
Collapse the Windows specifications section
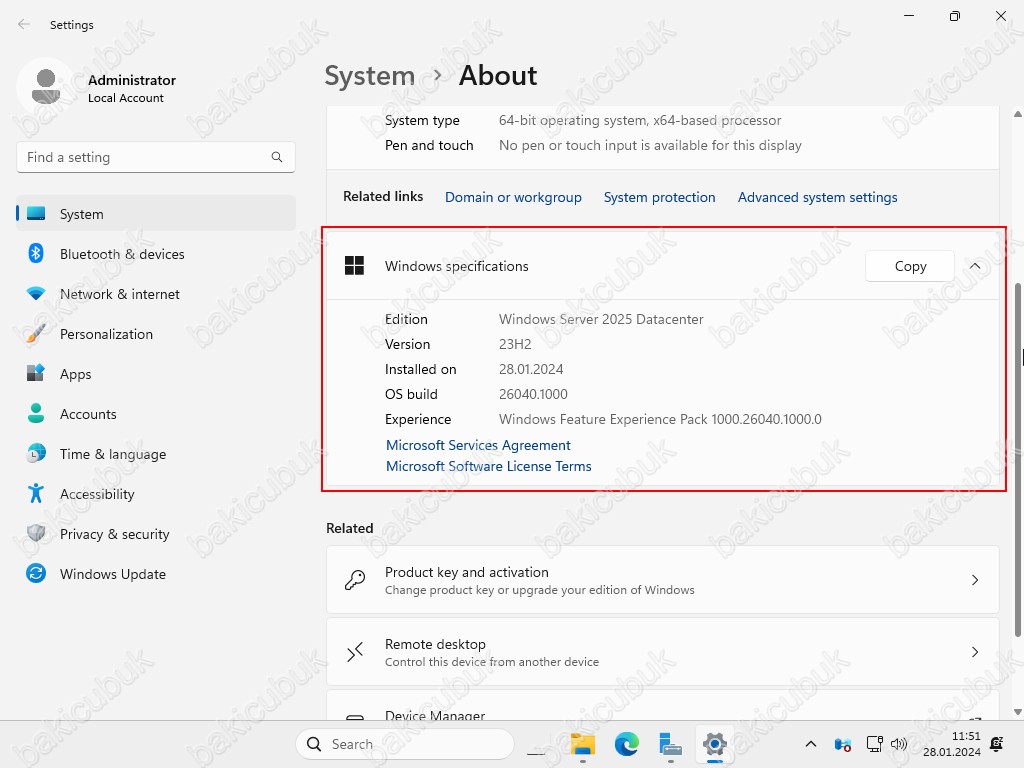[975, 266]
